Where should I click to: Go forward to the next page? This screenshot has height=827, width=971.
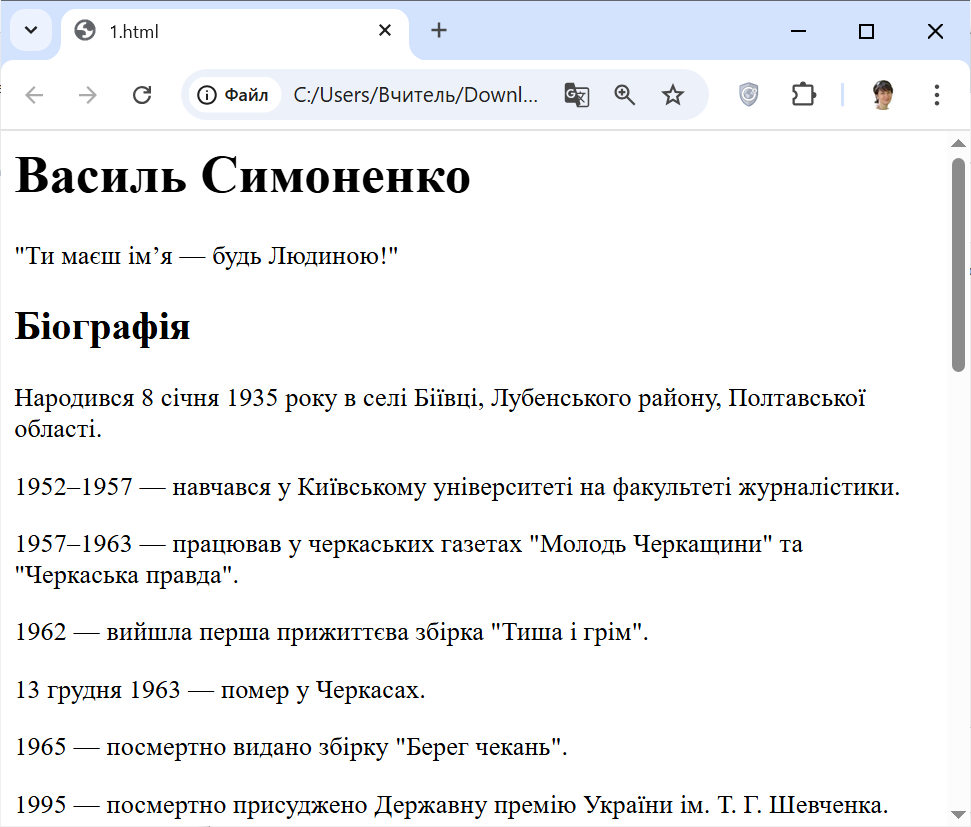click(x=88, y=95)
